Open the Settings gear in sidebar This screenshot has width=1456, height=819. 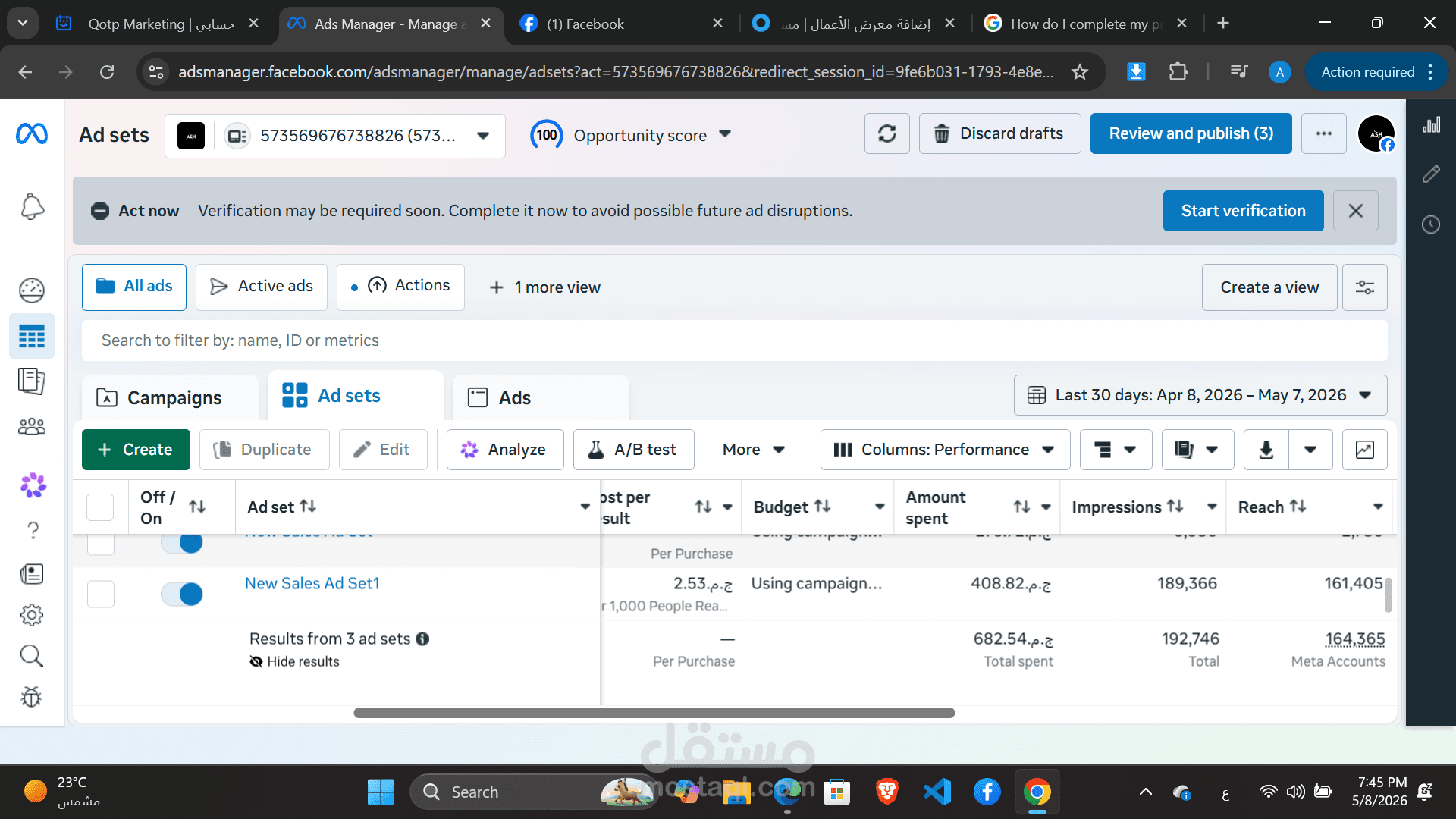click(32, 615)
